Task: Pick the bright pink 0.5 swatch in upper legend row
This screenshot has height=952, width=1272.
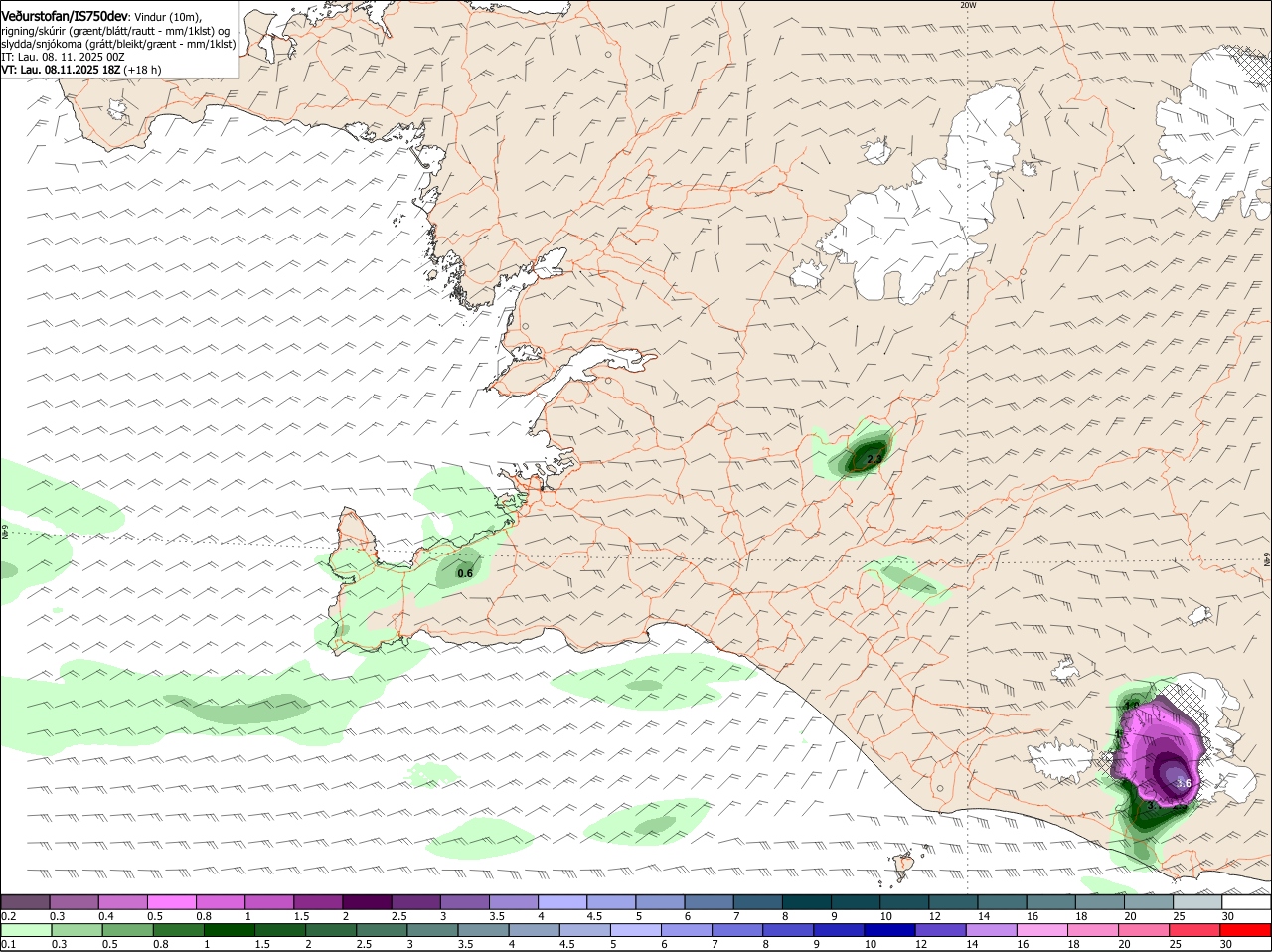Action: click(x=171, y=901)
